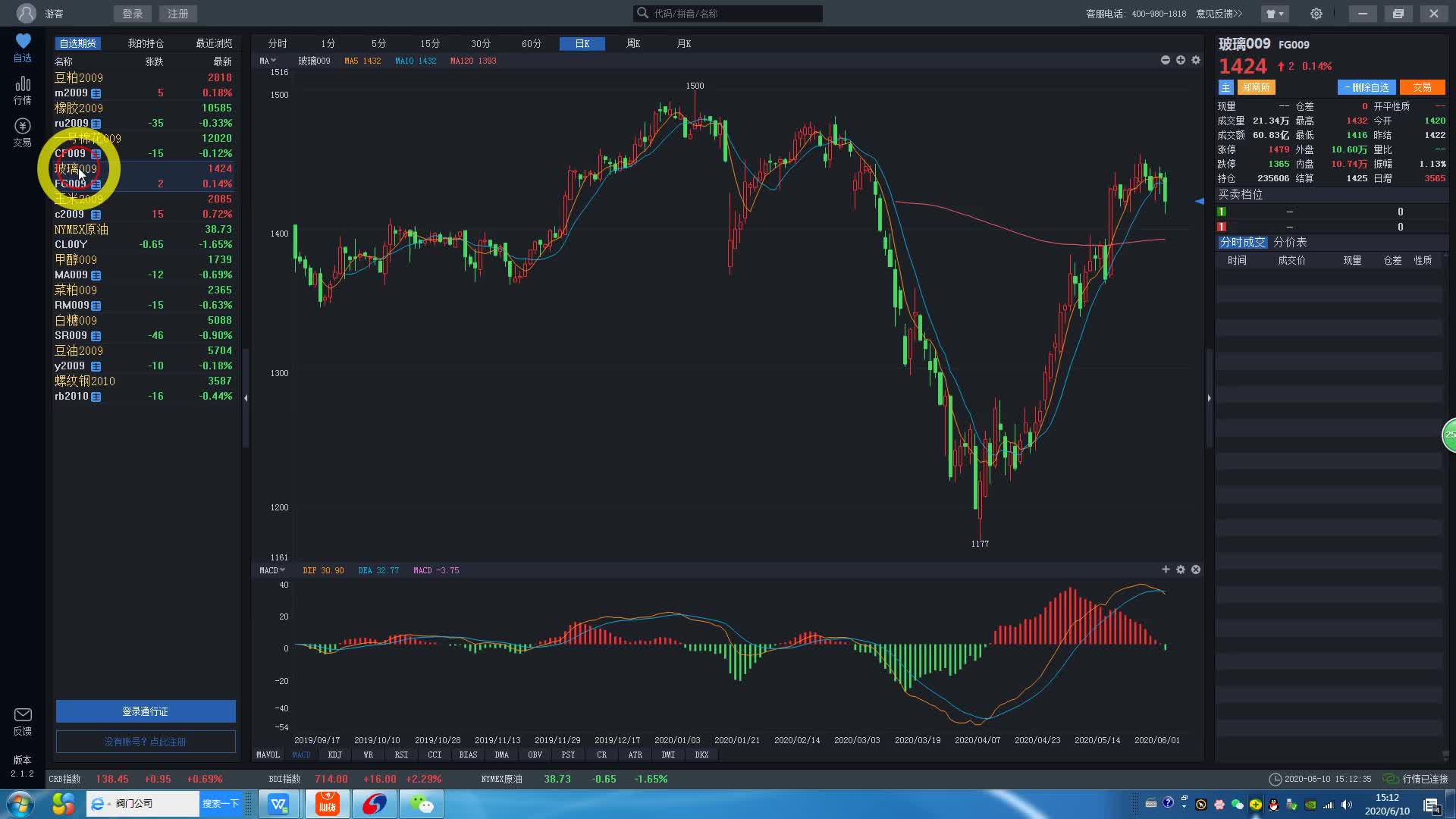Select the MAVOL indicator tab
The width and height of the screenshot is (1456, 819).
click(268, 755)
